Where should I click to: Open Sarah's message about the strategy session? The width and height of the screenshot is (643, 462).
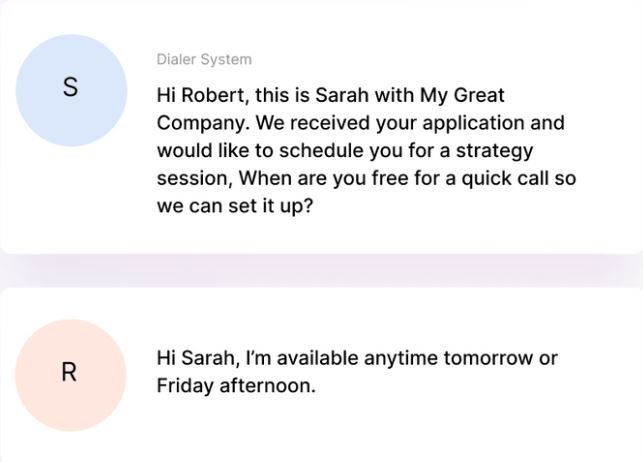click(x=366, y=150)
